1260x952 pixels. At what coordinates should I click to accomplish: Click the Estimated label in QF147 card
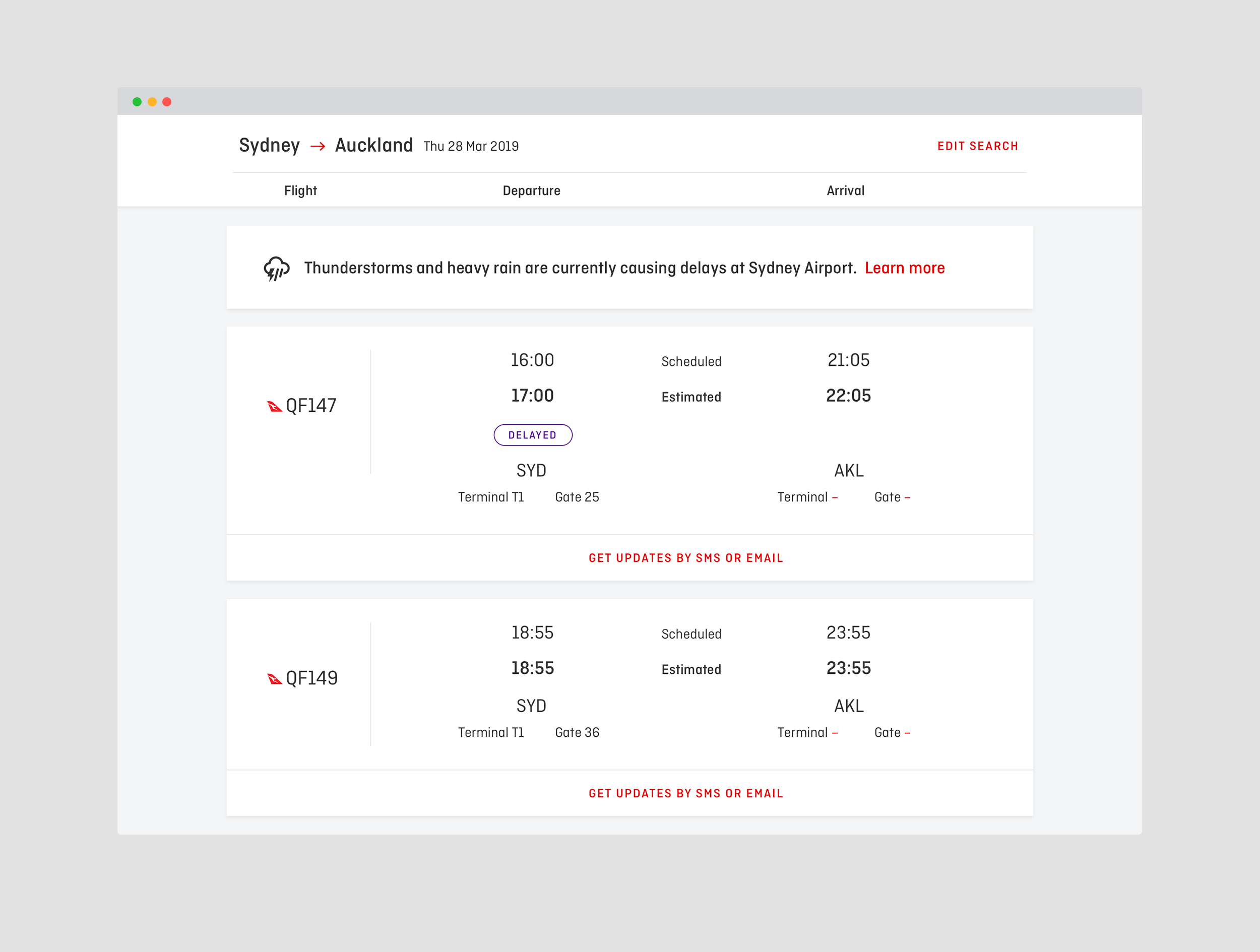click(691, 397)
